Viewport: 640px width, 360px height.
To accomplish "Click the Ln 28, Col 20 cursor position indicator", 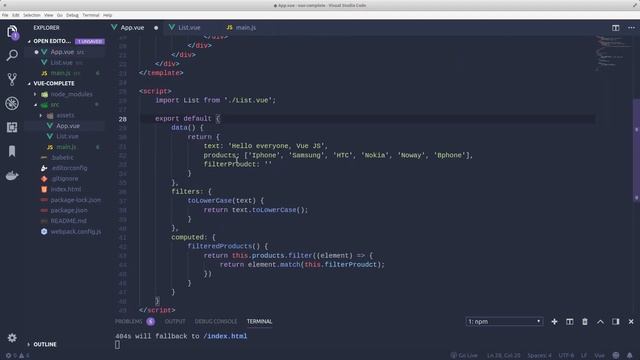I will click(x=503, y=355).
